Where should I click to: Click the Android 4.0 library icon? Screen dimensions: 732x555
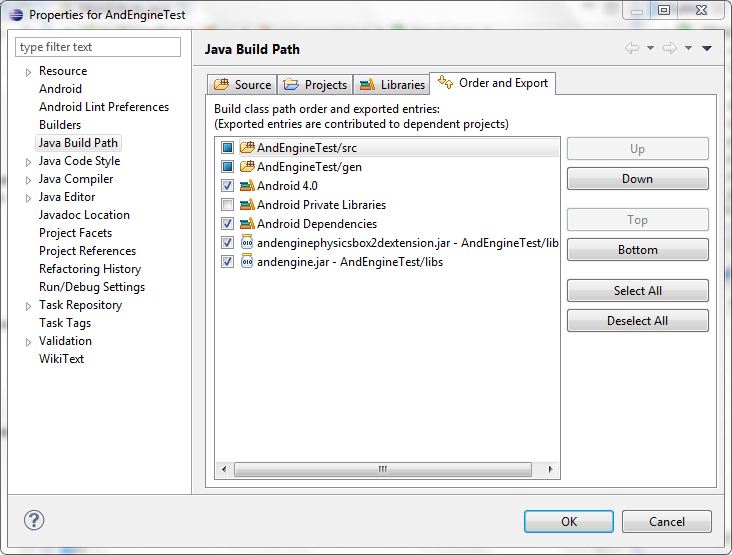coord(247,186)
